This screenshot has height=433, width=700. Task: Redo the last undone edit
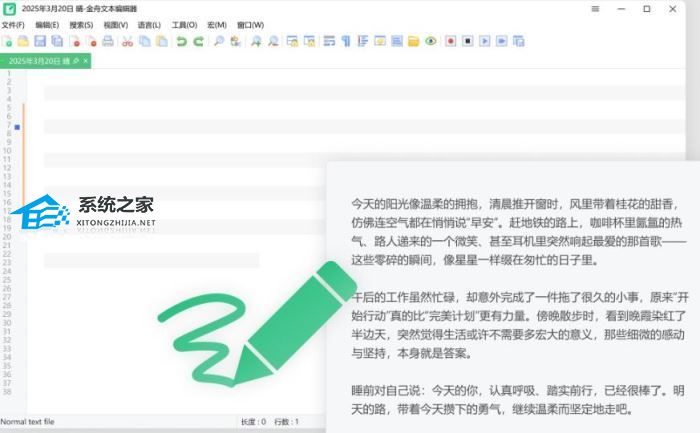click(198, 42)
